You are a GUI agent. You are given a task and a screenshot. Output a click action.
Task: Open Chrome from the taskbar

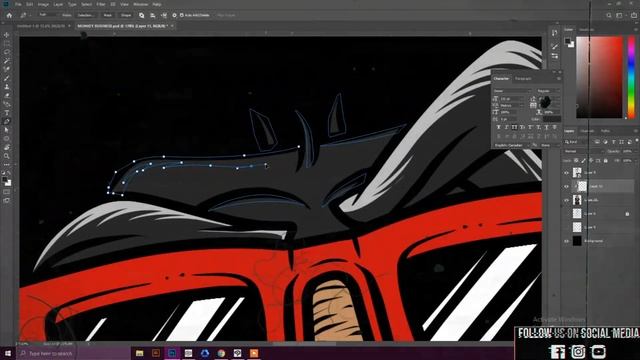point(221,353)
